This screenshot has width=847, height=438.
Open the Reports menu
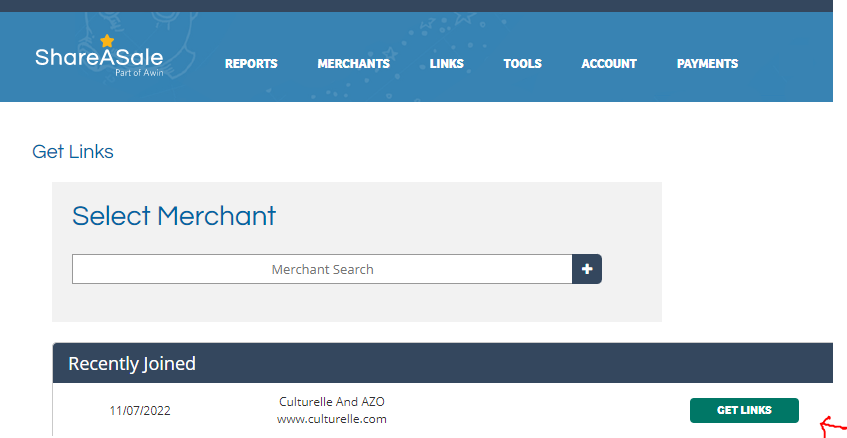pyautogui.click(x=251, y=64)
